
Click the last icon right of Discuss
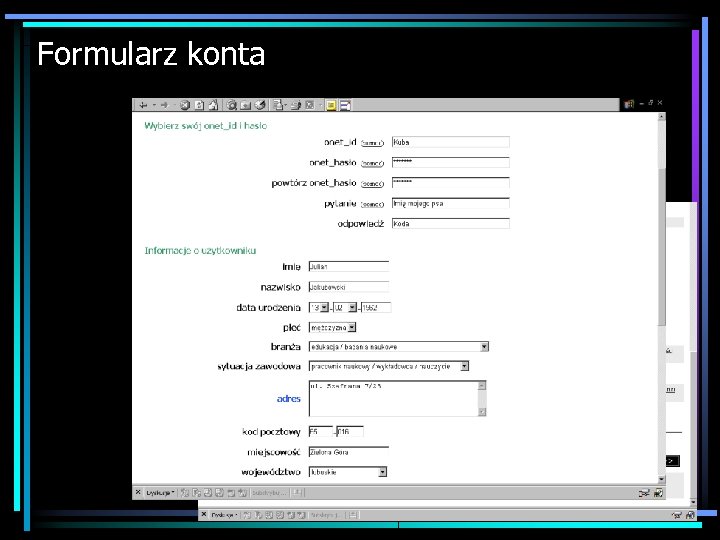point(345,106)
